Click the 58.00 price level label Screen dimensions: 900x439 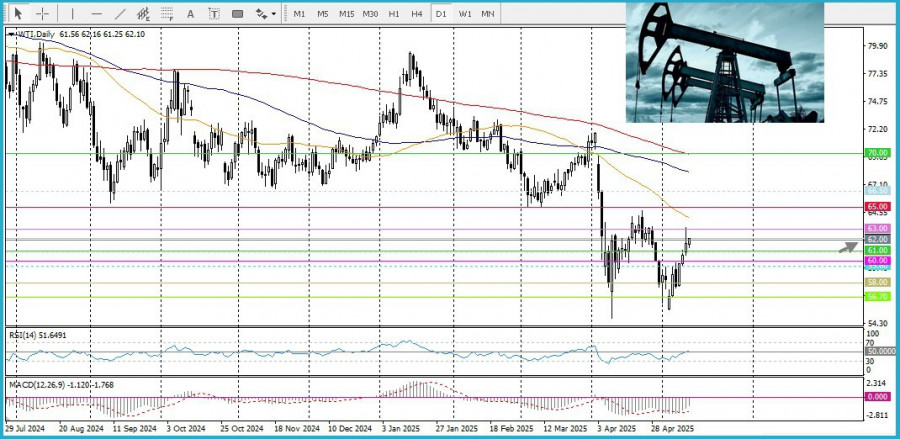(x=878, y=282)
